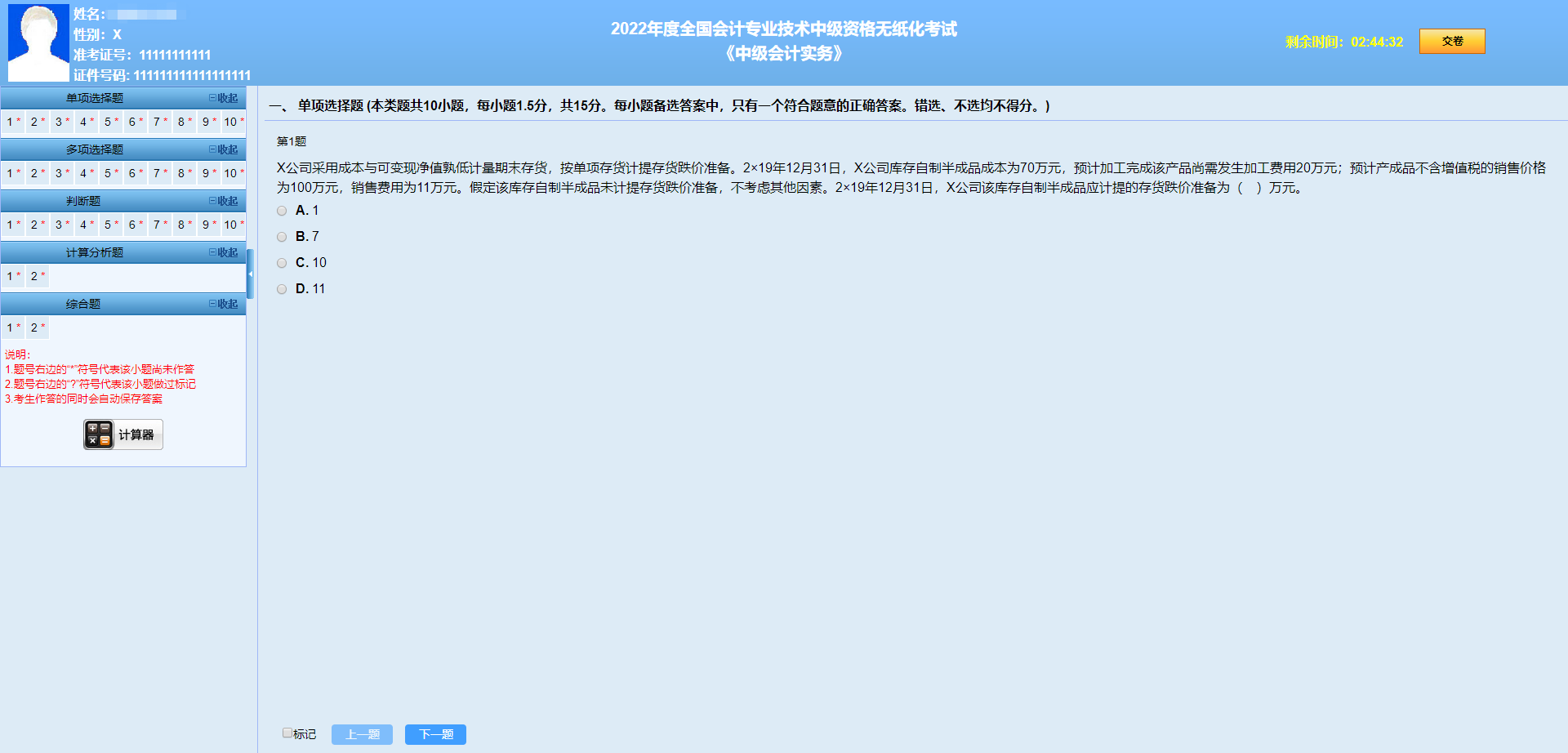The height and width of the screenshot is (753, 1568).
Task: Check the 标记 mark checkbox
Action: click(287, 733)
